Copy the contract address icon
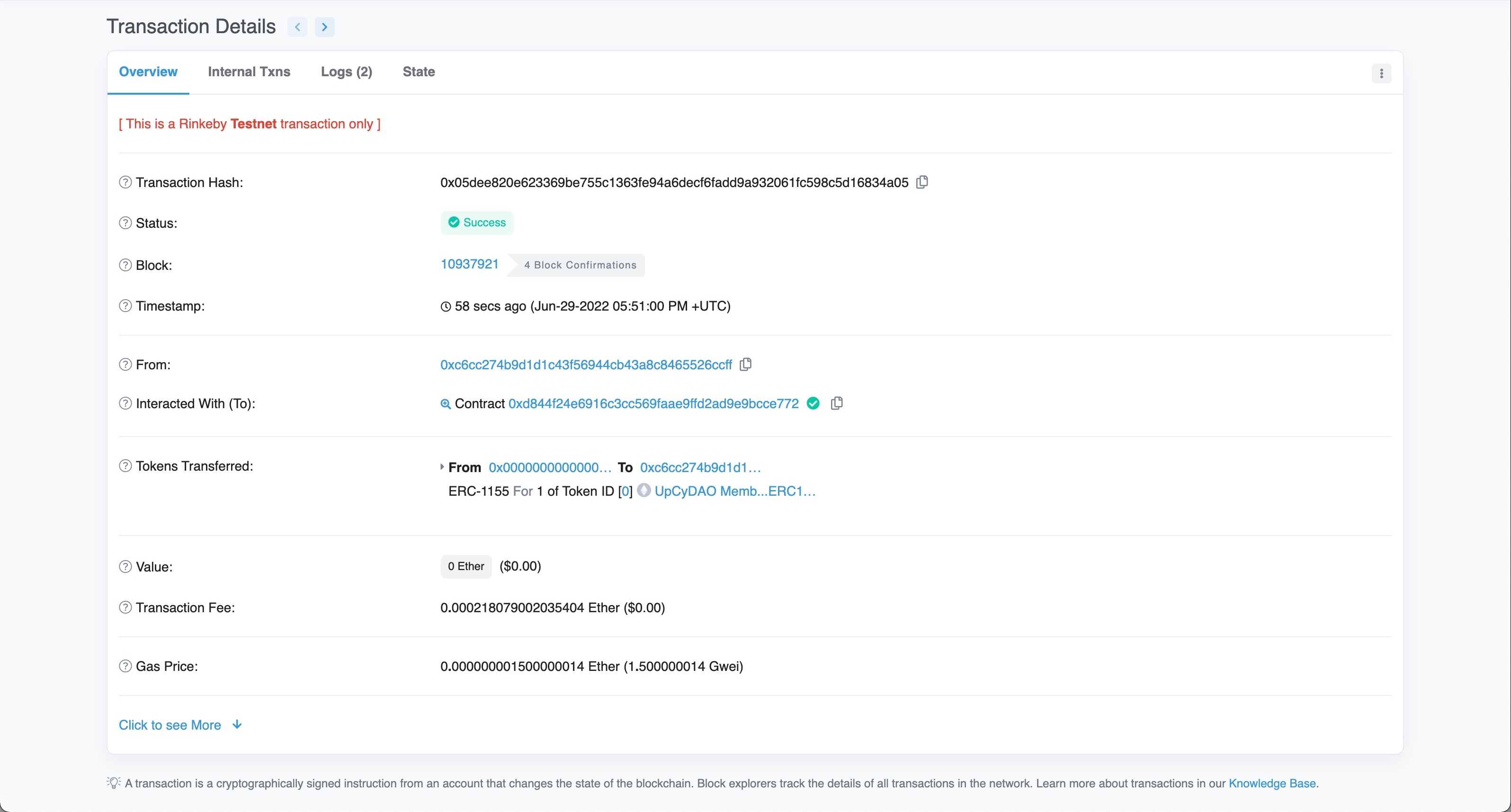1511x812 pixels. coord(837,403)
